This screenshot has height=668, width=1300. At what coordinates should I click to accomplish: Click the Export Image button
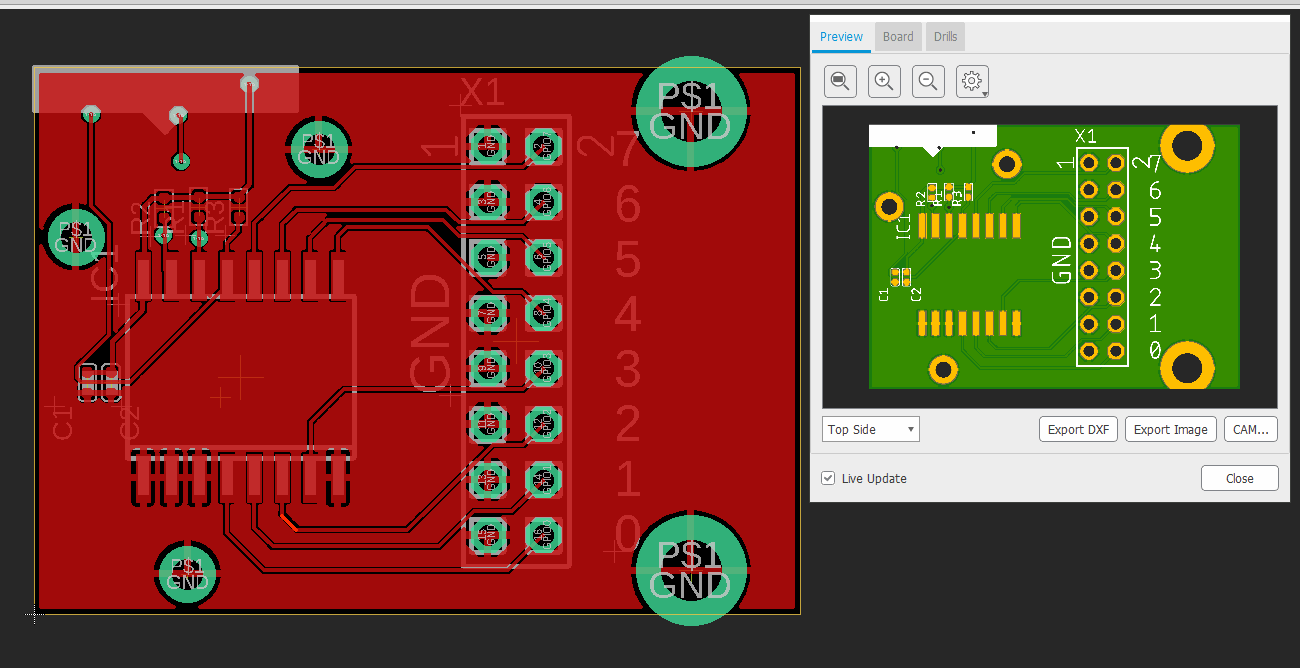pyautogui.click(x=1170, y=430)
